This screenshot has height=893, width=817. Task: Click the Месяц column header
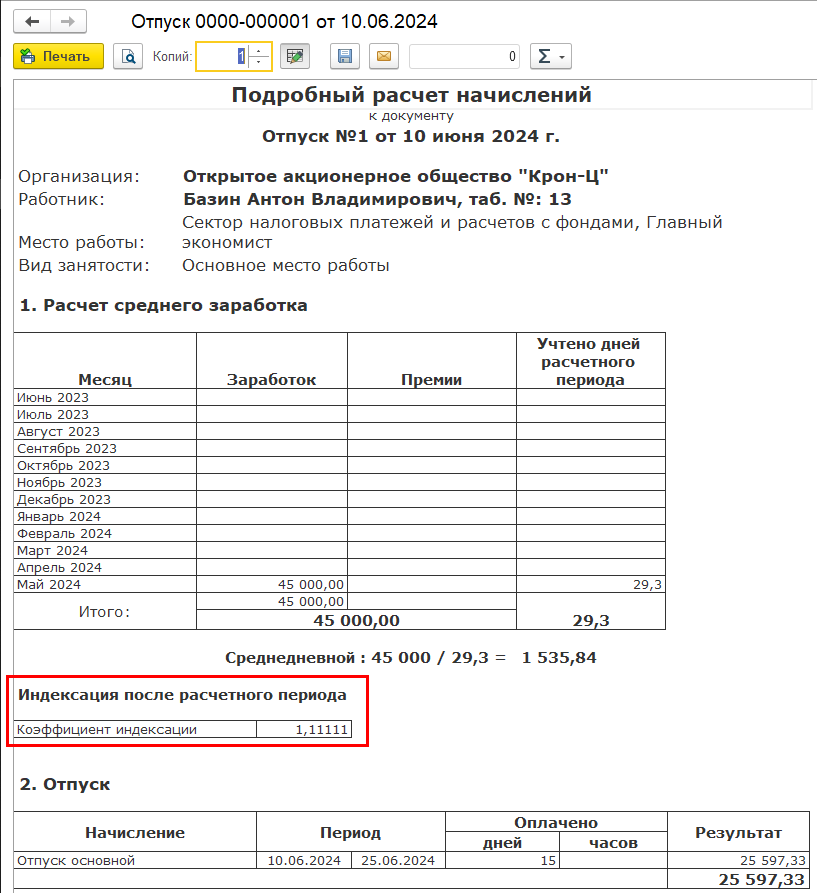coord(105,361)
